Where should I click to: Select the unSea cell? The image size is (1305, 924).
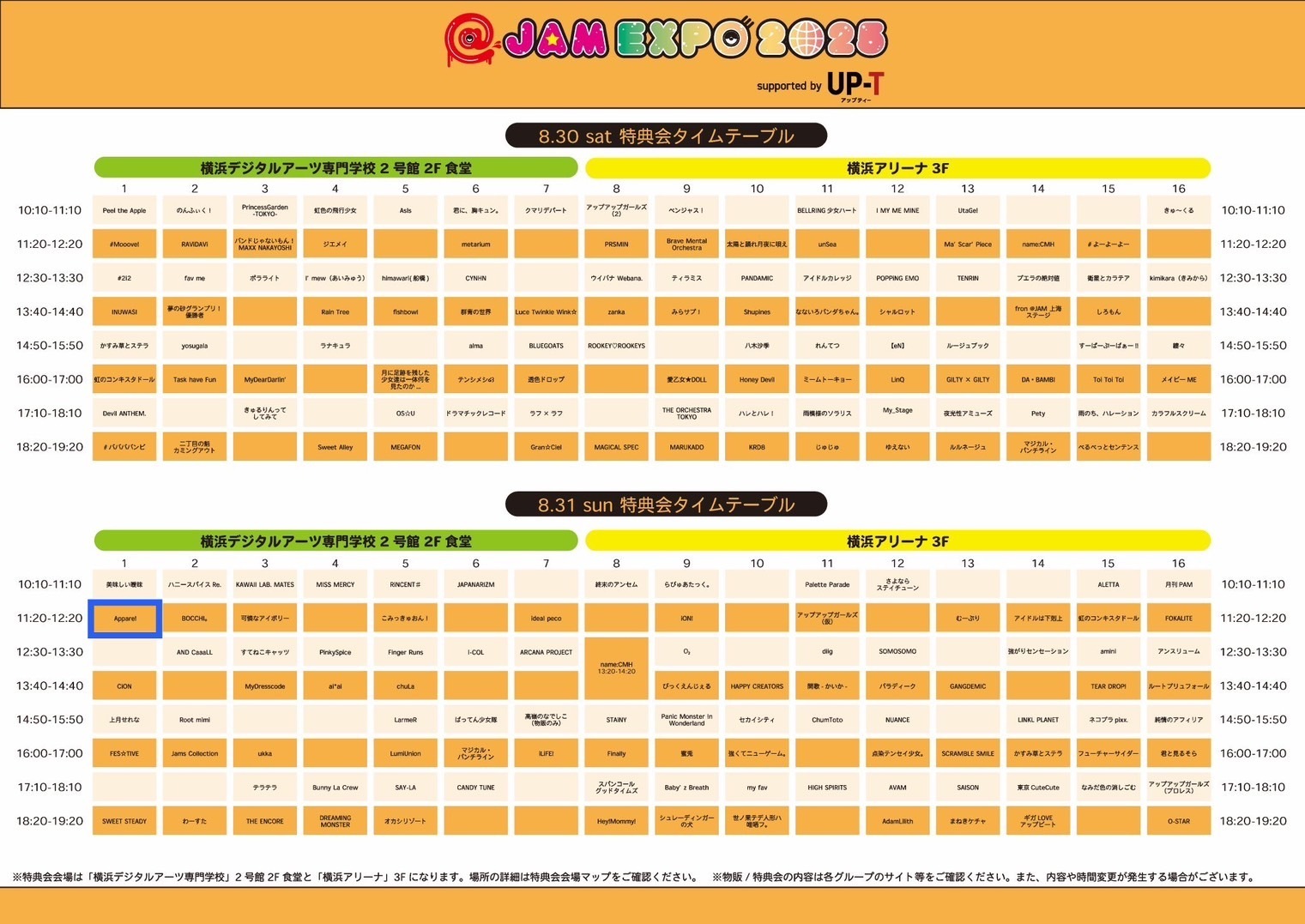(828, 244)
